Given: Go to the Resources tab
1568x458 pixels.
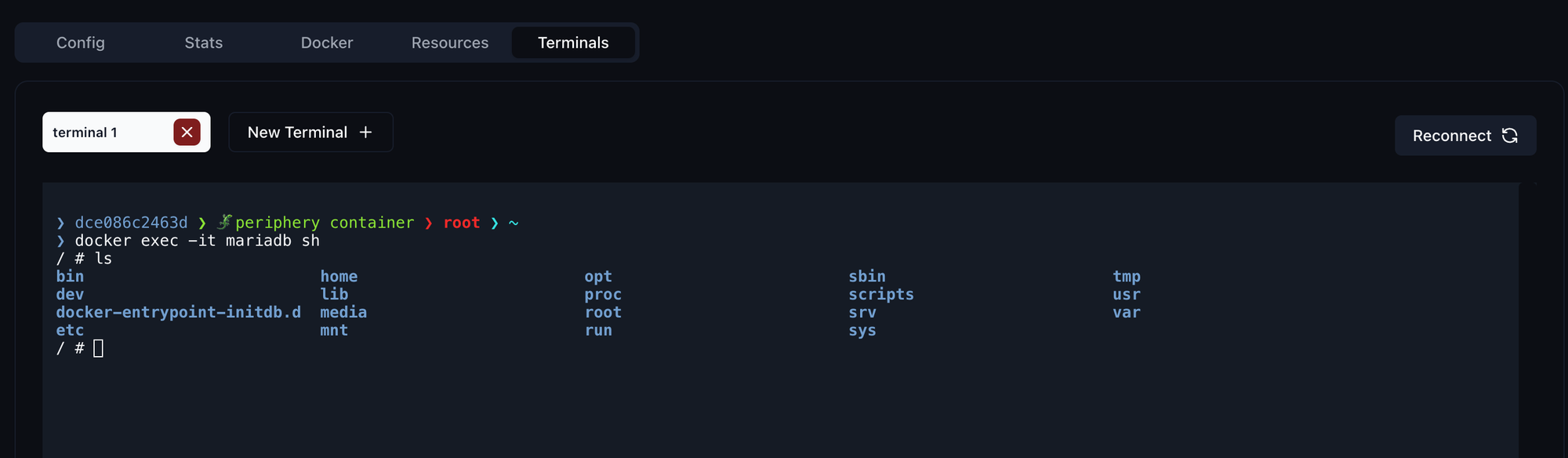Looking at the screenshot, I should point(450,42).
